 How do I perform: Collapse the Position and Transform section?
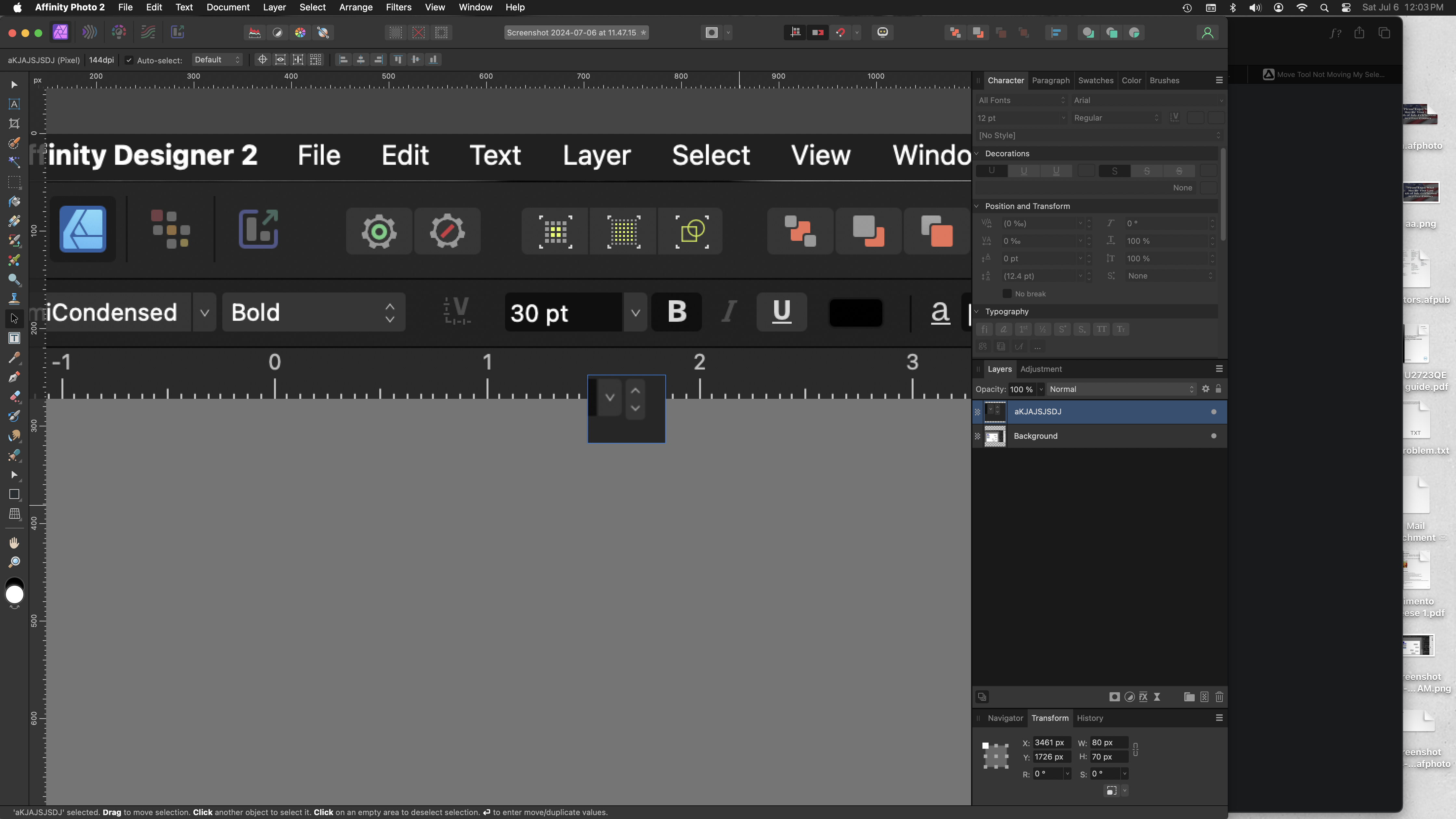click(977, 206)
